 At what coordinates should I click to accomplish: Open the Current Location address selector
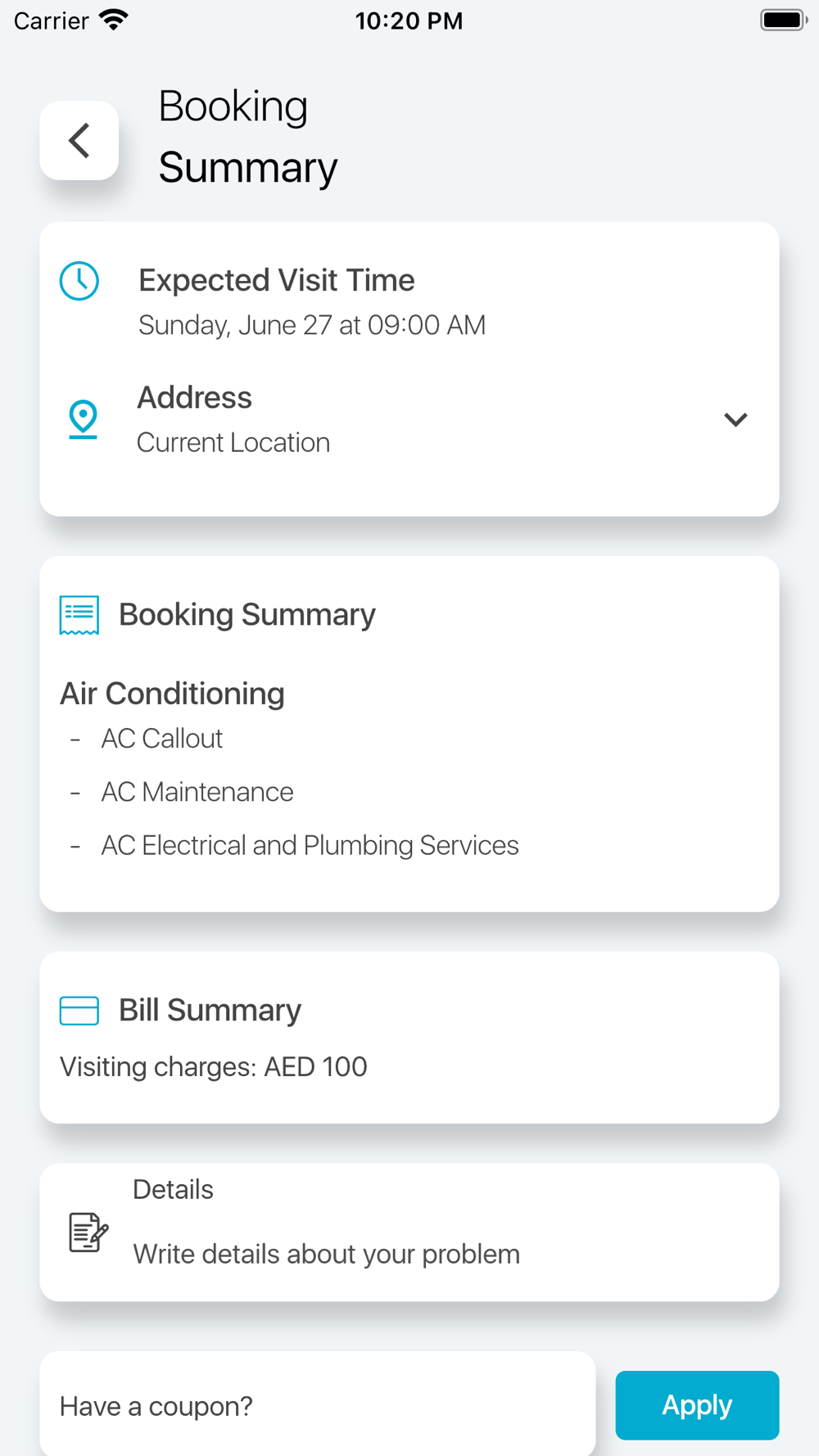[233, 442]
